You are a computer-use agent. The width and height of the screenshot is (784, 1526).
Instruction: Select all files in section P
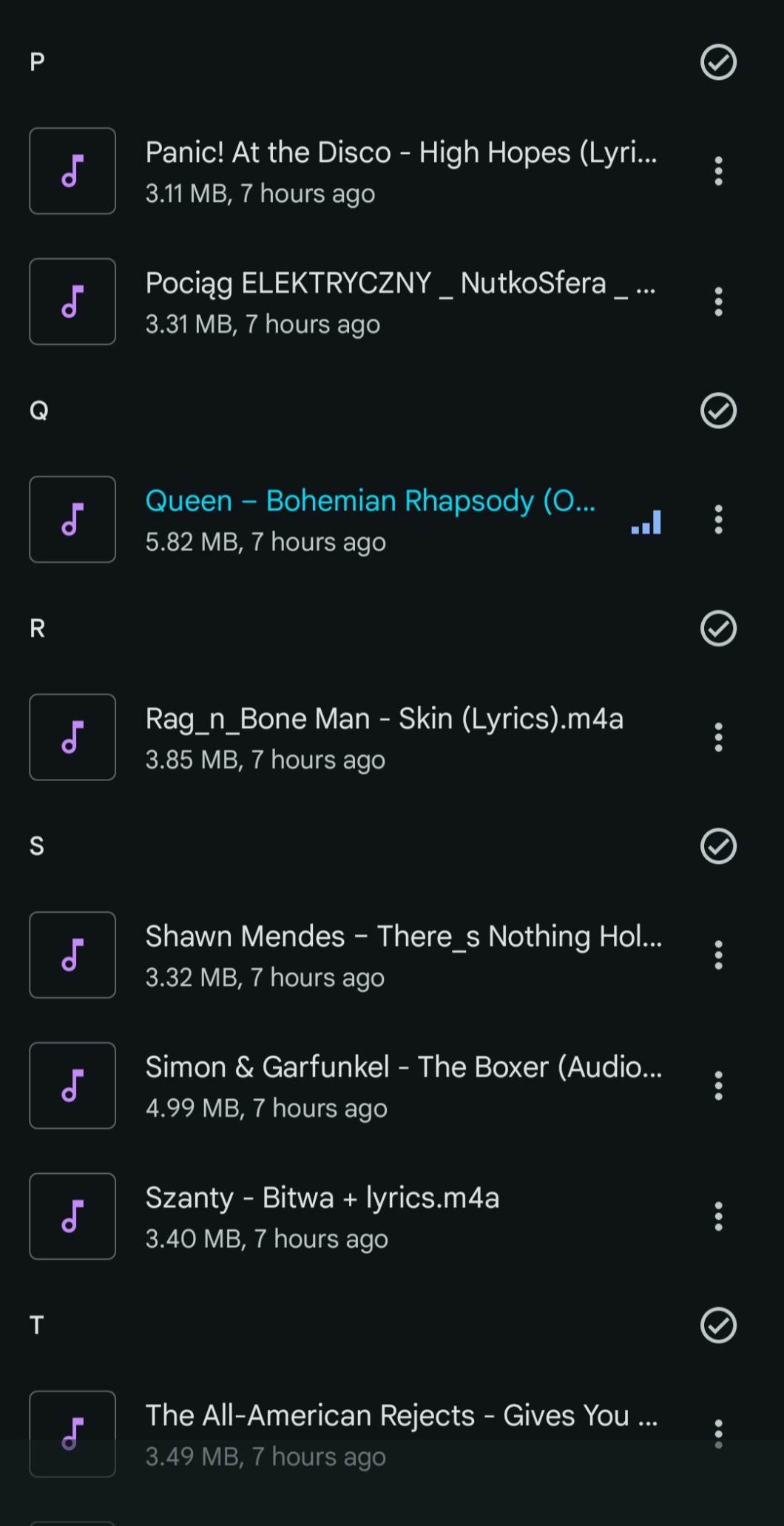(x=718, y=62)
